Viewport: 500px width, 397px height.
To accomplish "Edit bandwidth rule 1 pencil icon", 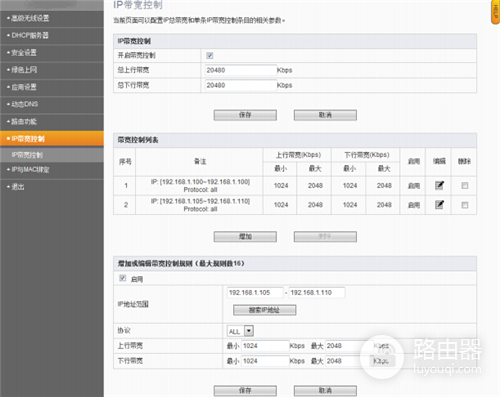I will [439, 185].
